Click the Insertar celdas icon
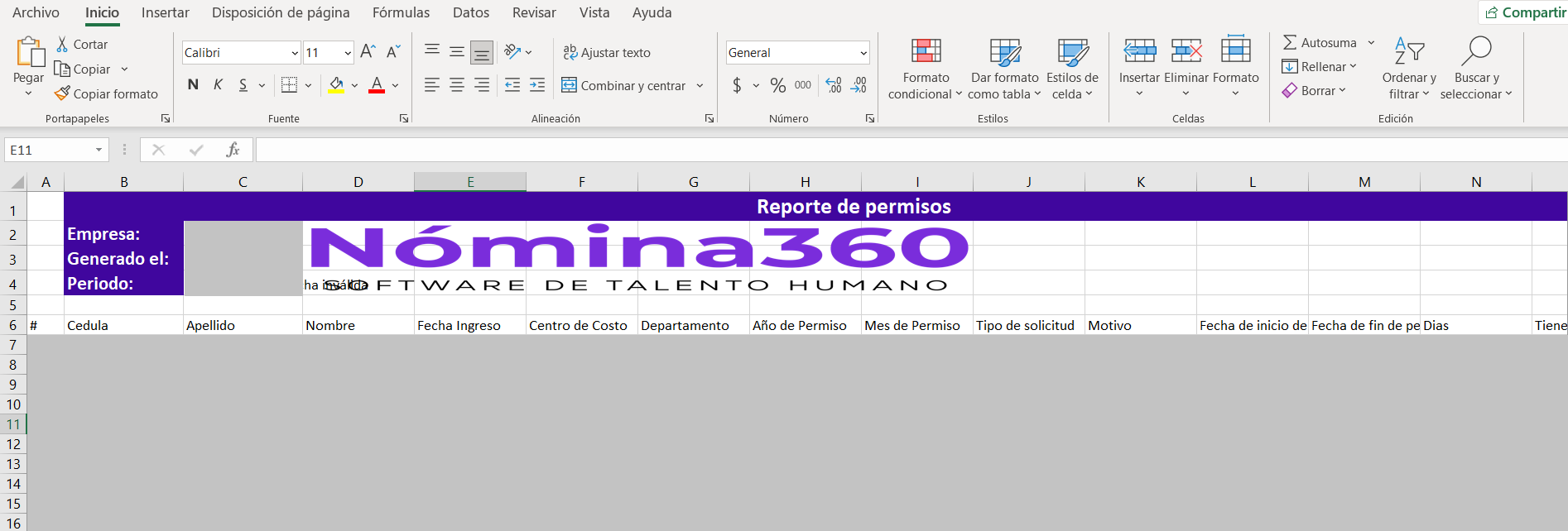1568x531 pixels. point(1140,51)
